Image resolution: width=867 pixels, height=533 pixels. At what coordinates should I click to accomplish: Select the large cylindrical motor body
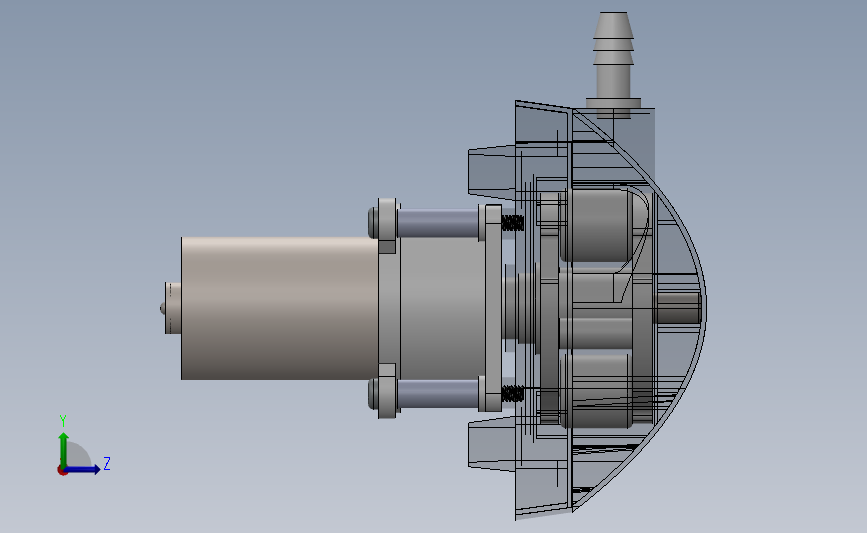tap(280, 308)
